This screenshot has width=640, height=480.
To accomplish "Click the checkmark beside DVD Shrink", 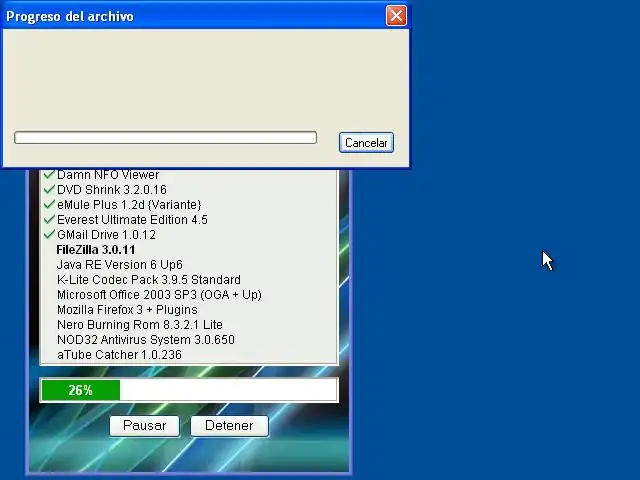I will pos(49,189).
